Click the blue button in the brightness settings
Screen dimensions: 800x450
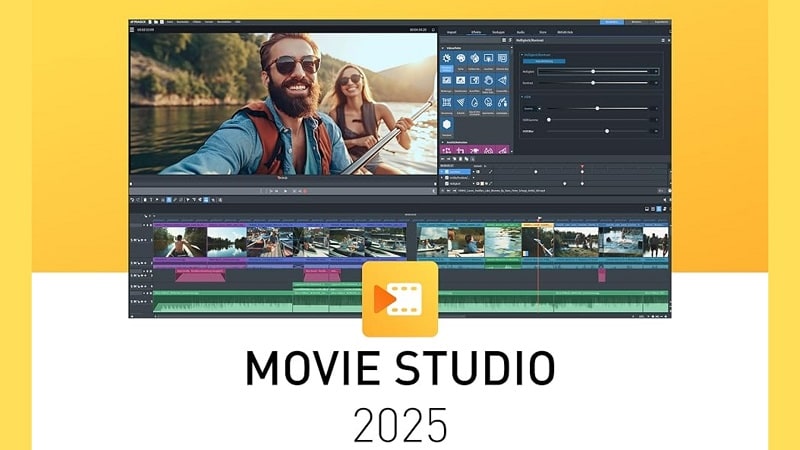tap(544, 61)
